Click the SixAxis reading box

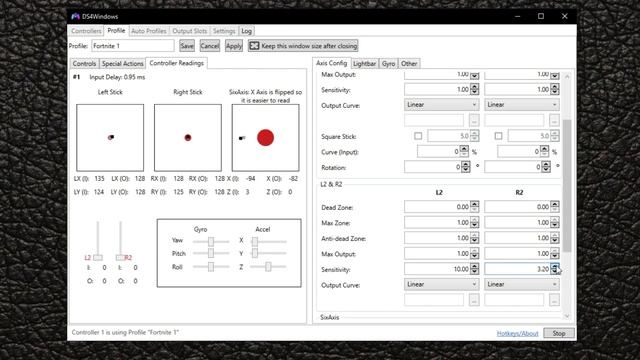pyautogui.click(x=266, y=138)
